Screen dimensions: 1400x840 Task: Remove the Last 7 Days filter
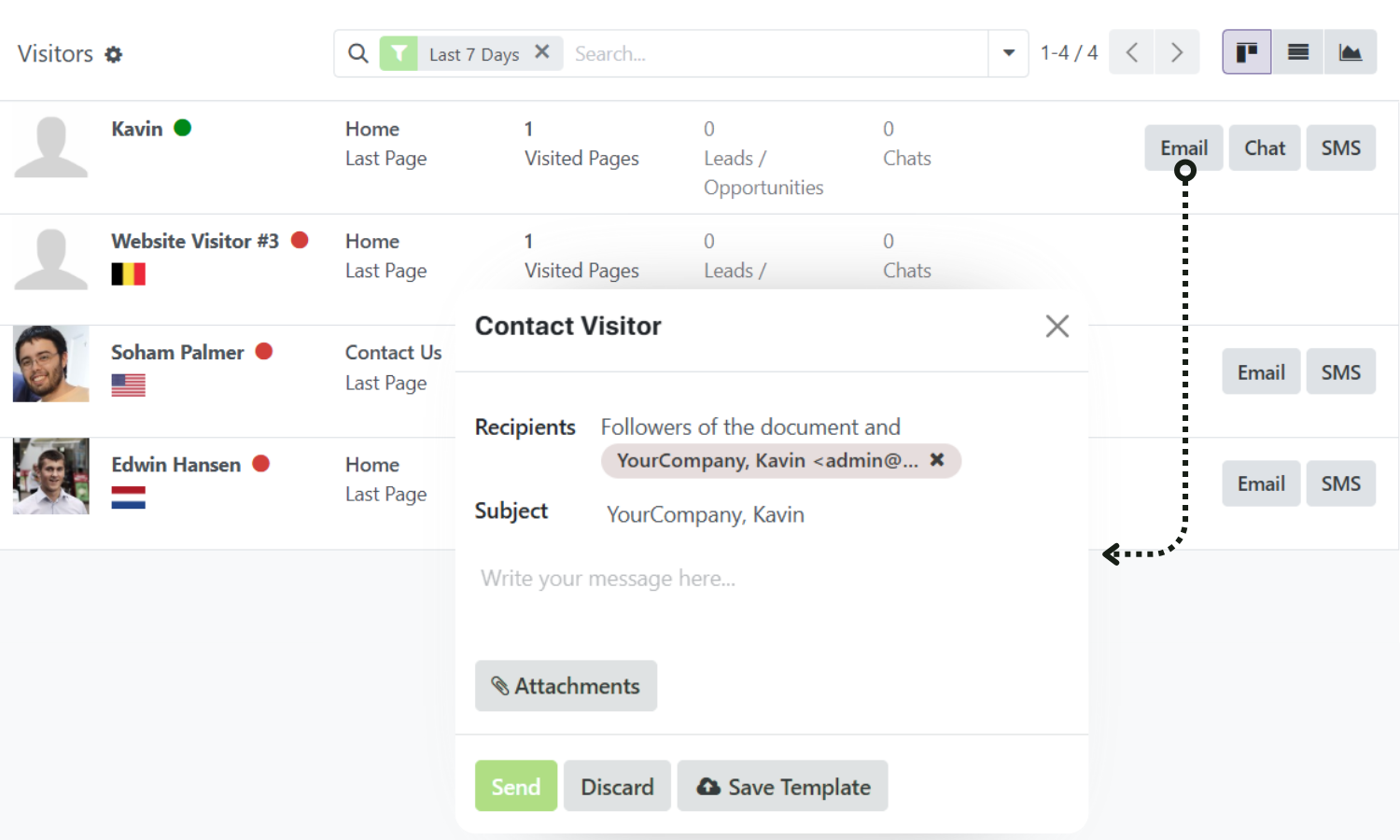(x=542, y=52)
